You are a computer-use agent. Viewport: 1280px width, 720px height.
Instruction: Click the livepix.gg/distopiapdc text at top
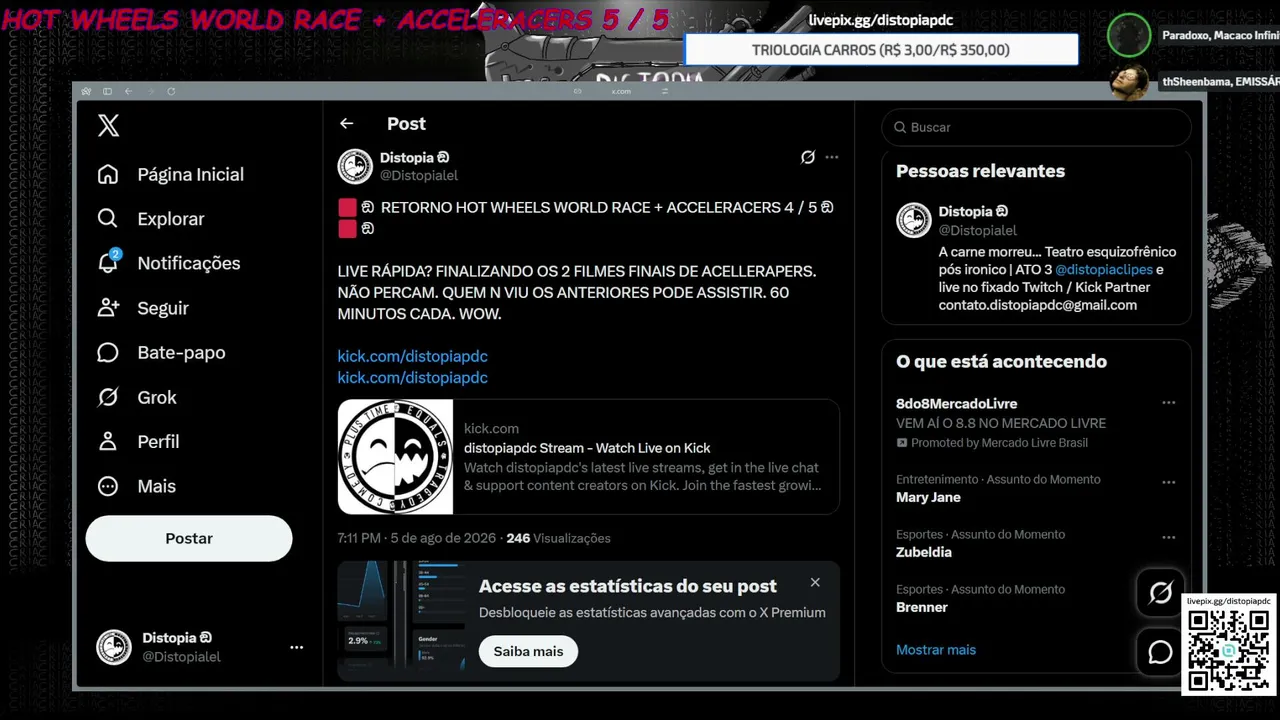[x=880, y=19]
